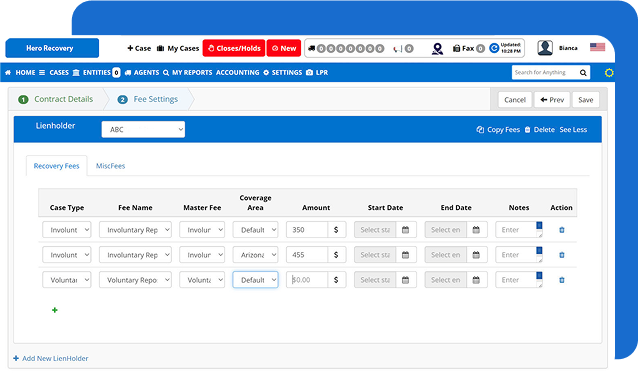Go to Contract Details step
The height and width of the screenshot is (376, 638).
coord(56,99)
